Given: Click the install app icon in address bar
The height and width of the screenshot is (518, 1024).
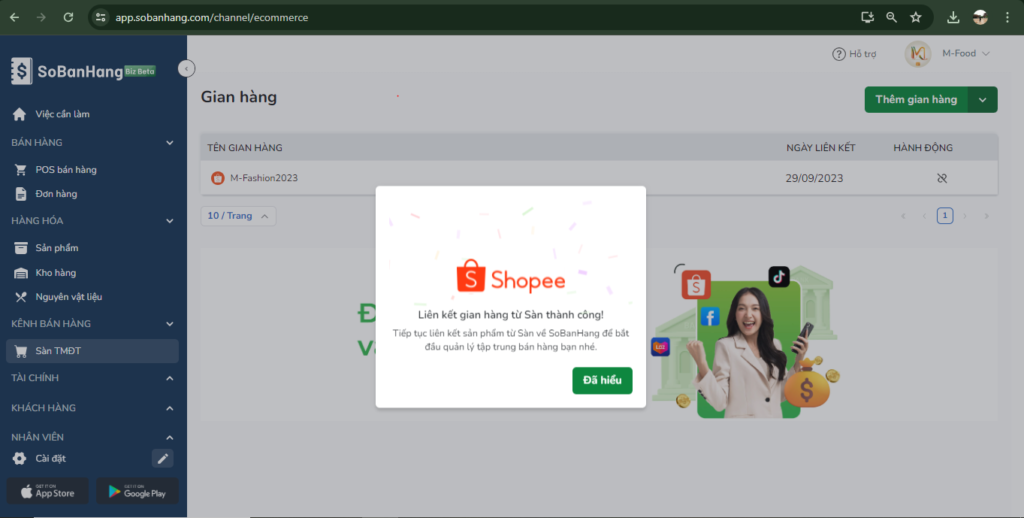Looking at the screenshot, I should click(867, 18).
